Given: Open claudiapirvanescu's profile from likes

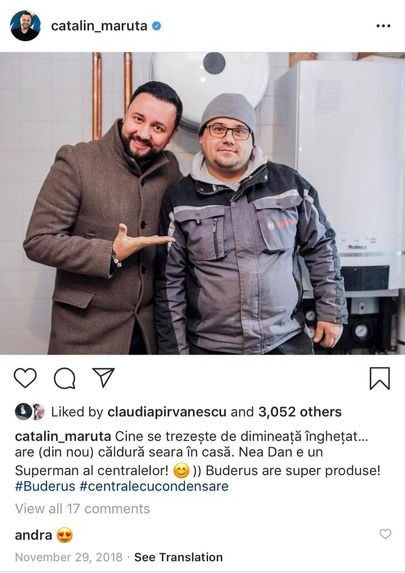Looking at the screenshot, I should [x=167, y=412].
